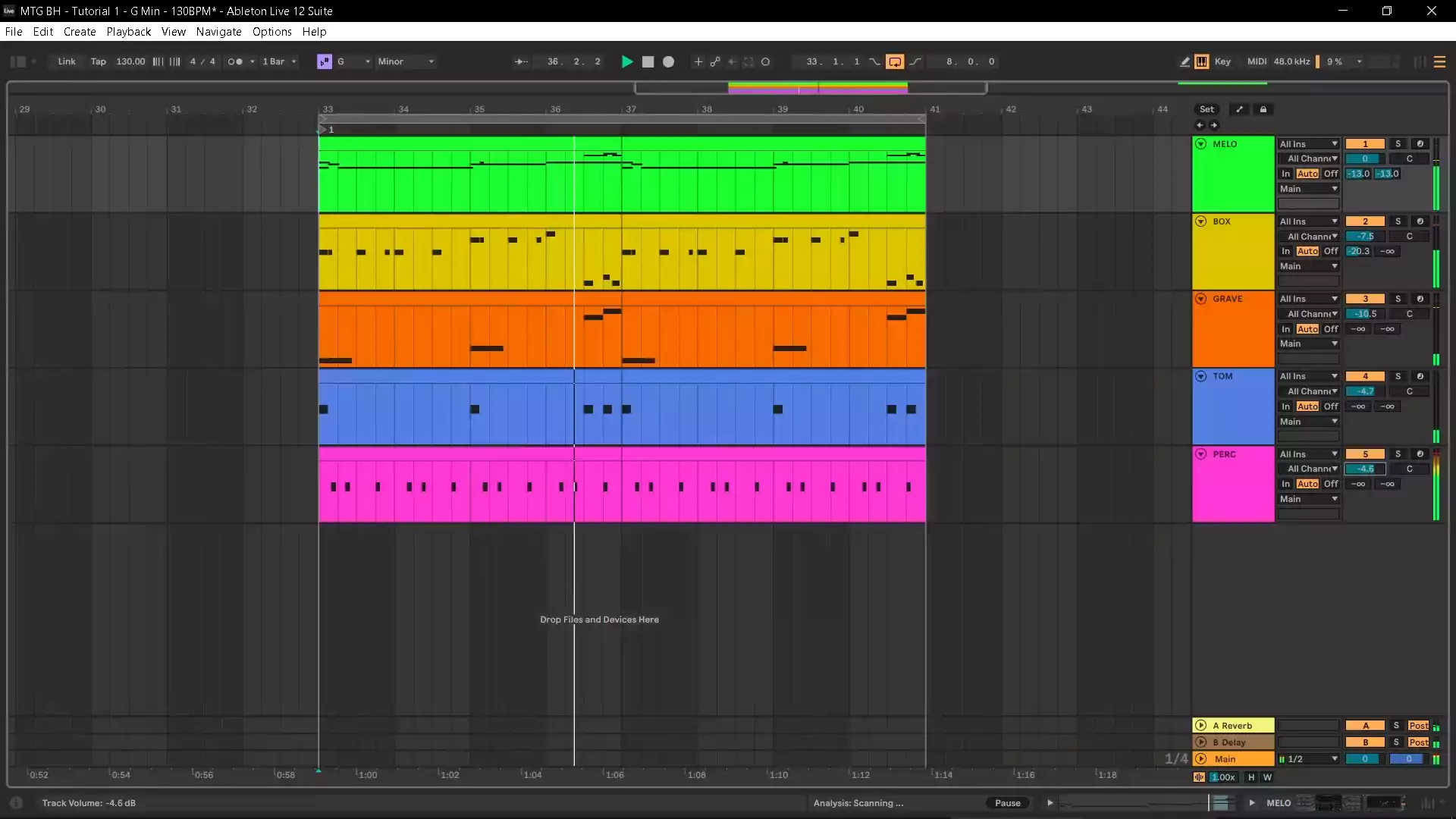Toggle the PERC track activator 5
This screenshot has height=819, width=1456.
1365,454
